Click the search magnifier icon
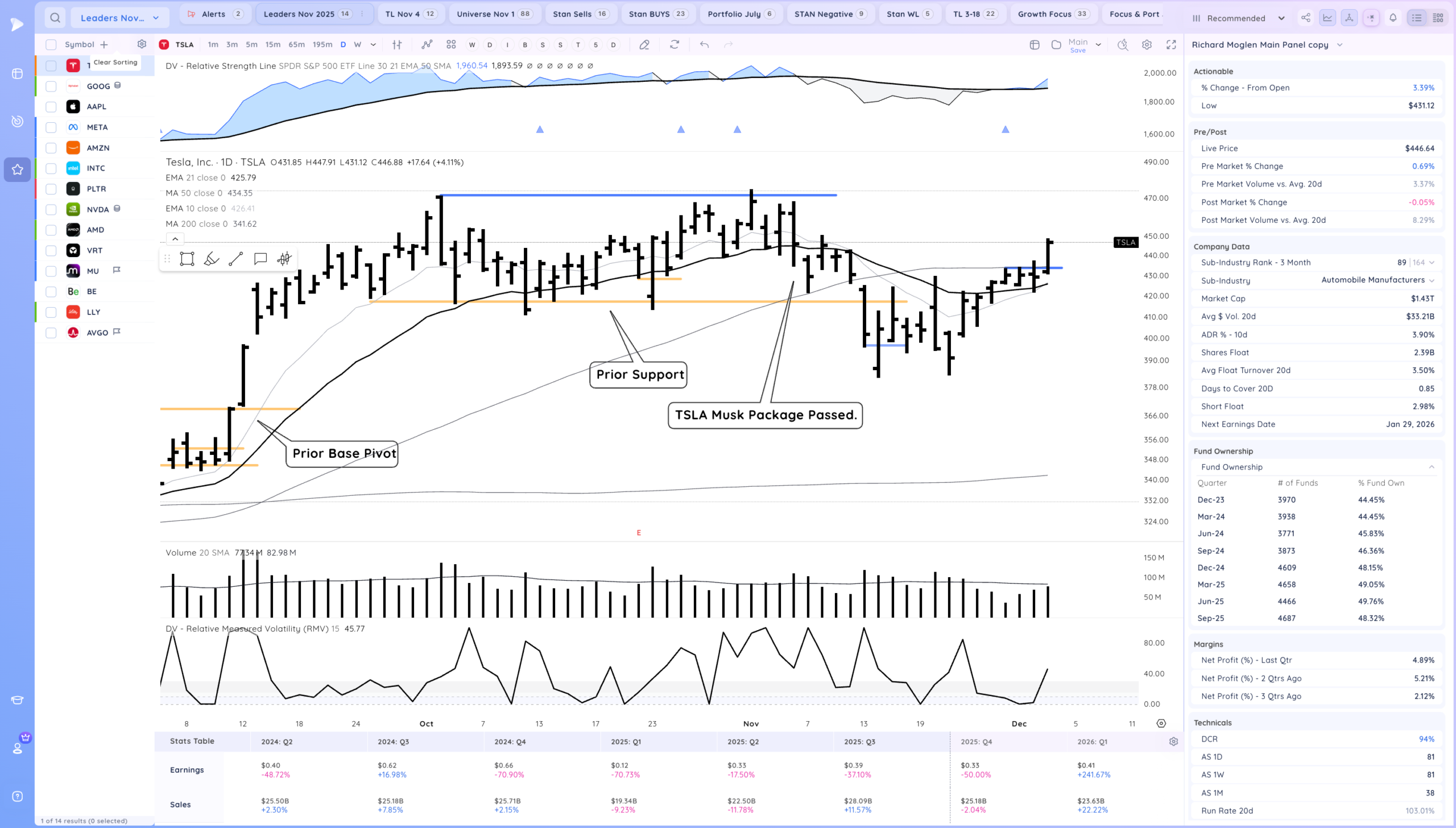The height and width of the screenshot is (828, 1456). [x=55, y=18]
